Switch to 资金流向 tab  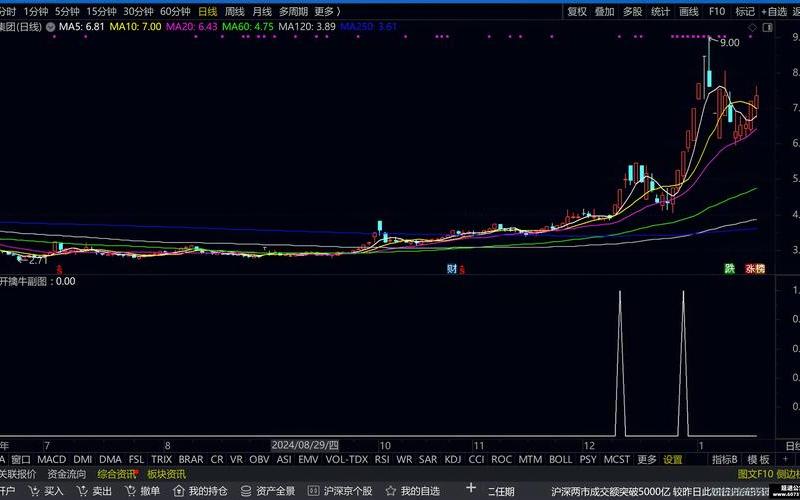pos(66,474)
